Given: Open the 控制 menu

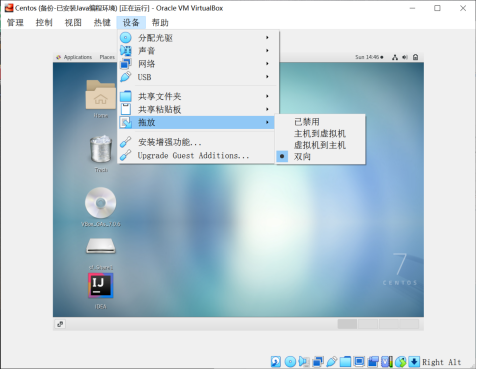Looking at the screenshot, I should 44,23.
